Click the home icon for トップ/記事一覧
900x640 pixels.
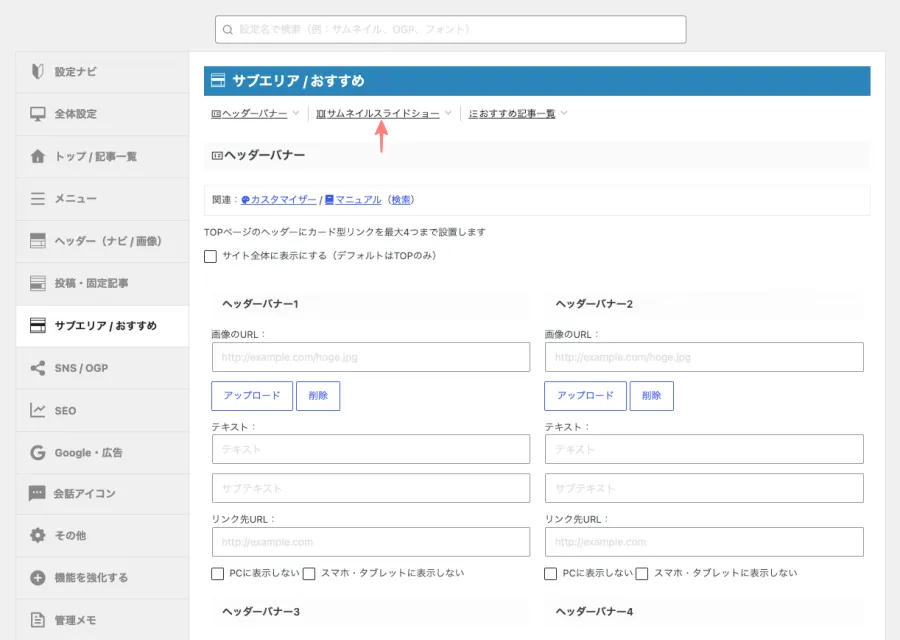(37, 156)
